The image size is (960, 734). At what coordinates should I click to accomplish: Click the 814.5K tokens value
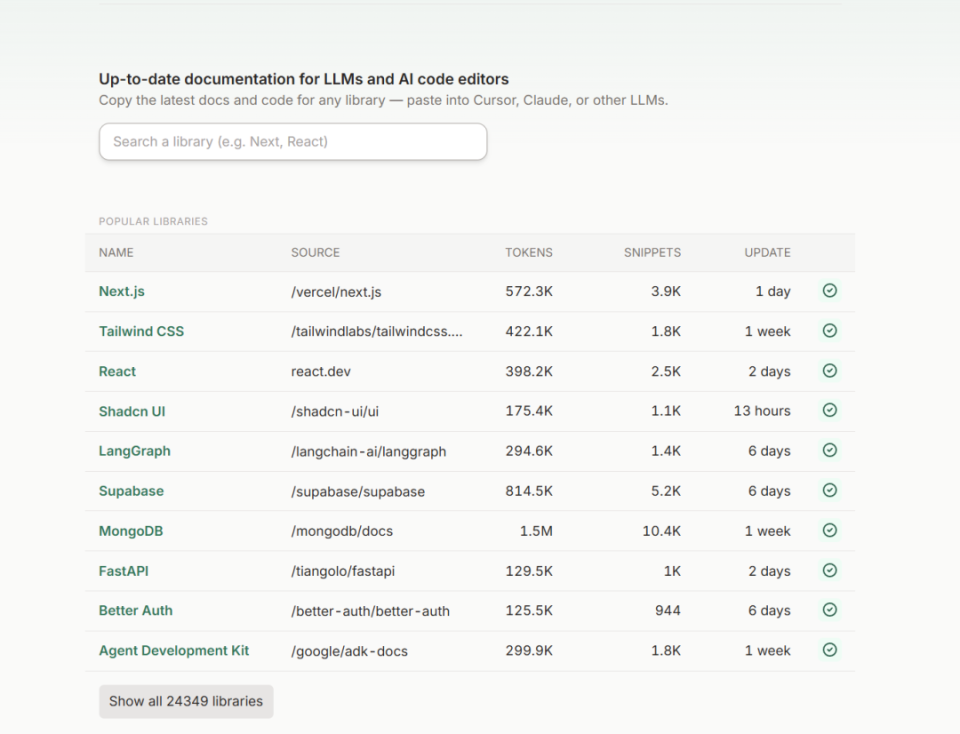(x=529, y=491)
